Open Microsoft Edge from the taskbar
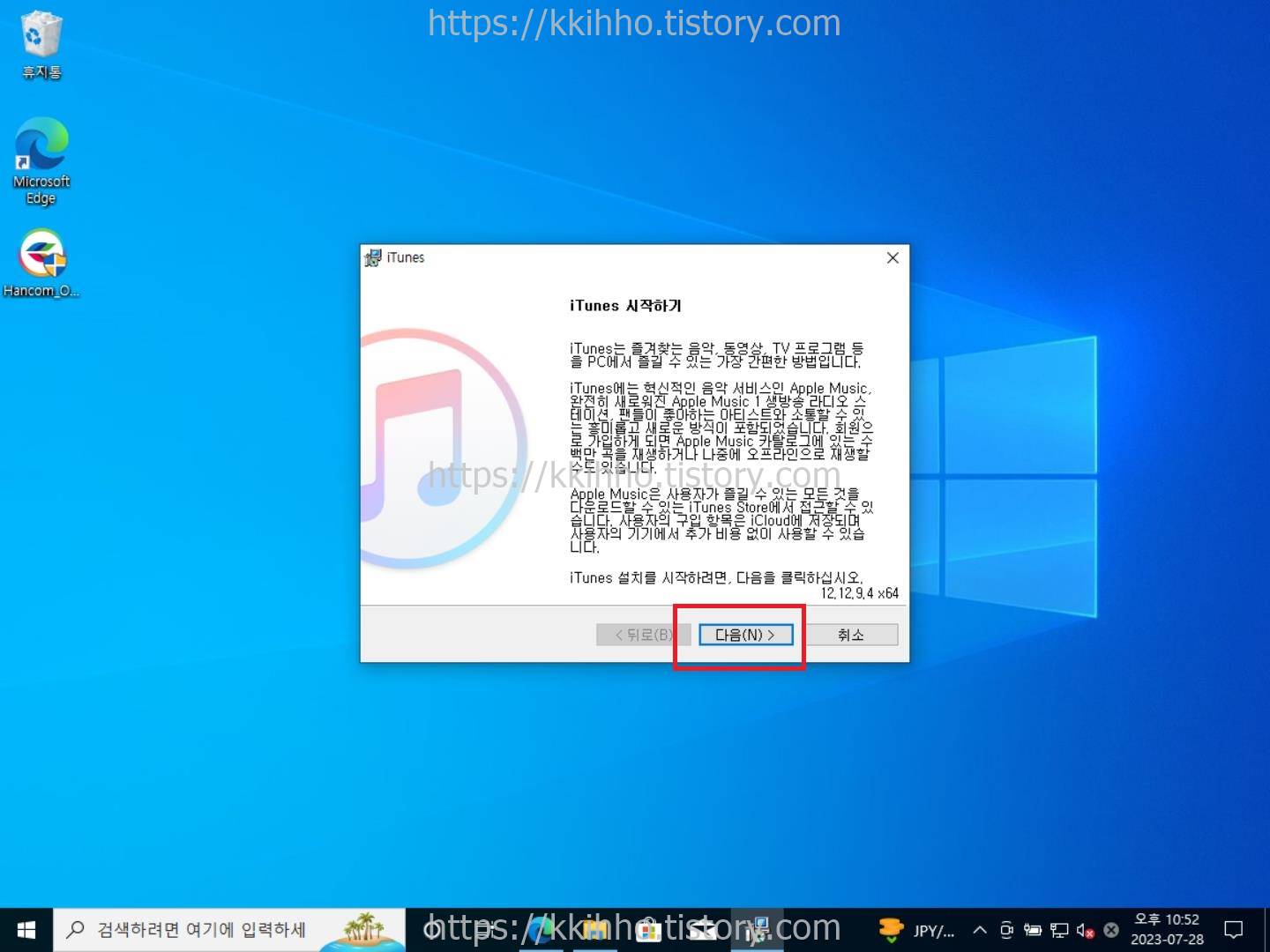1270x952 pixels. click(540, 930)
